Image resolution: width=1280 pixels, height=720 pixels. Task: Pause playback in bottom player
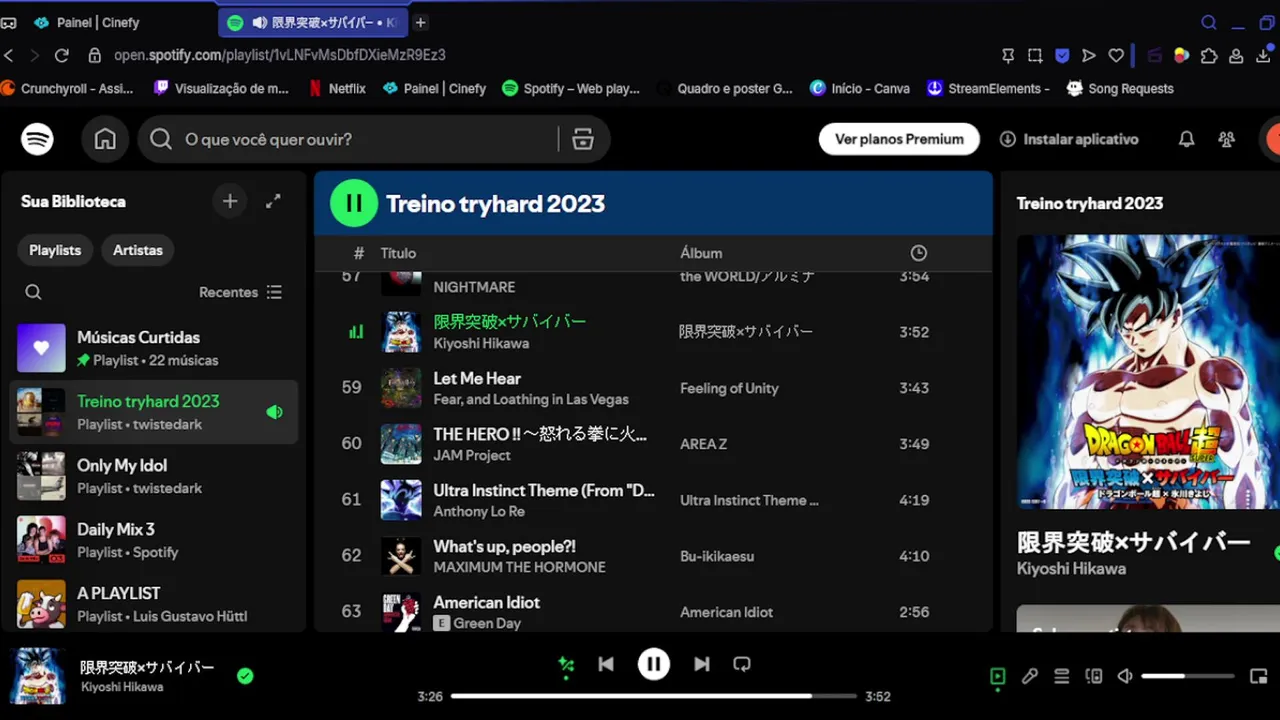pyautogui.click(x=654, y=664)
